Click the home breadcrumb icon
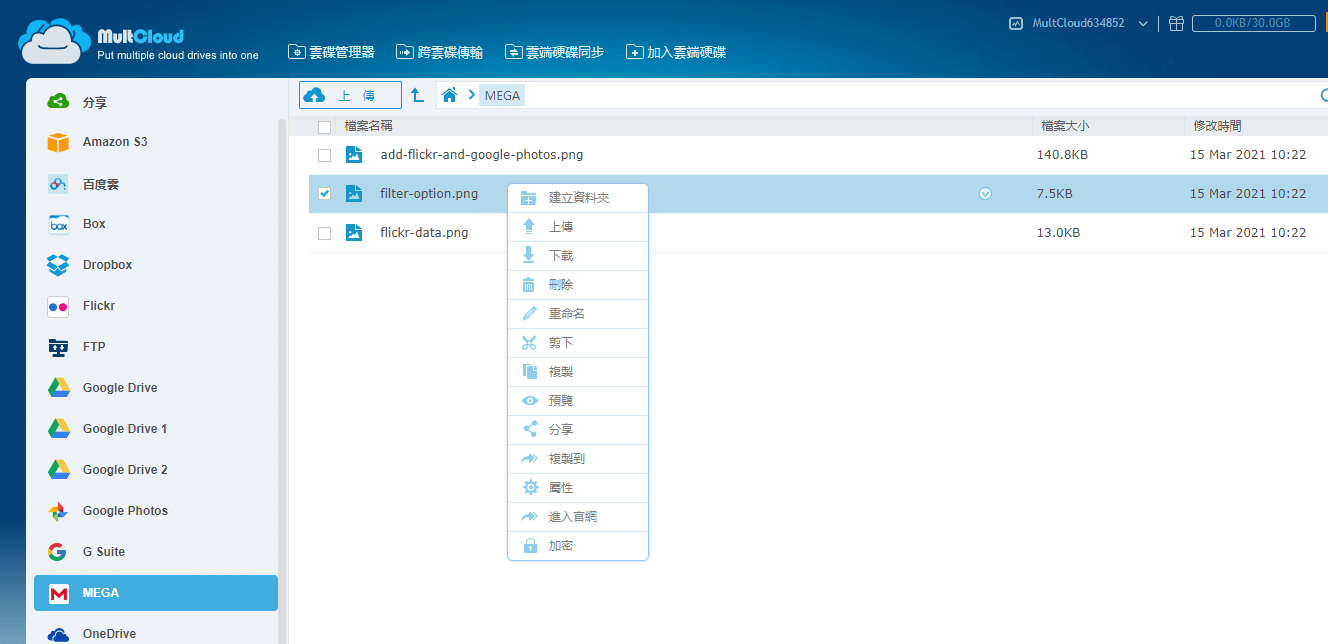The width and height of the screenshot is (1328, 644). [x=450, y=95]
